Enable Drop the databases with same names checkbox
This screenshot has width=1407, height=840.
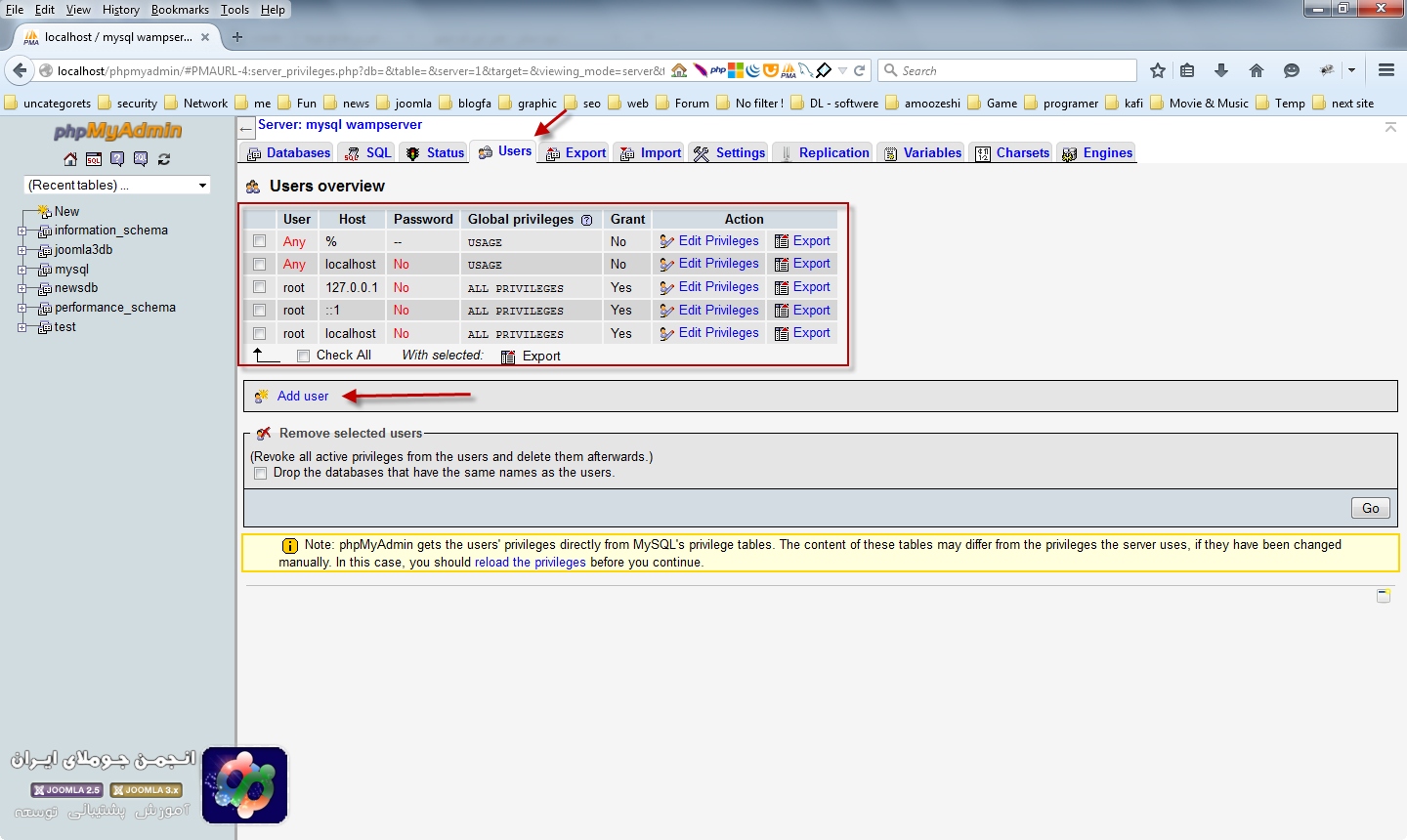tap(260, 473)
